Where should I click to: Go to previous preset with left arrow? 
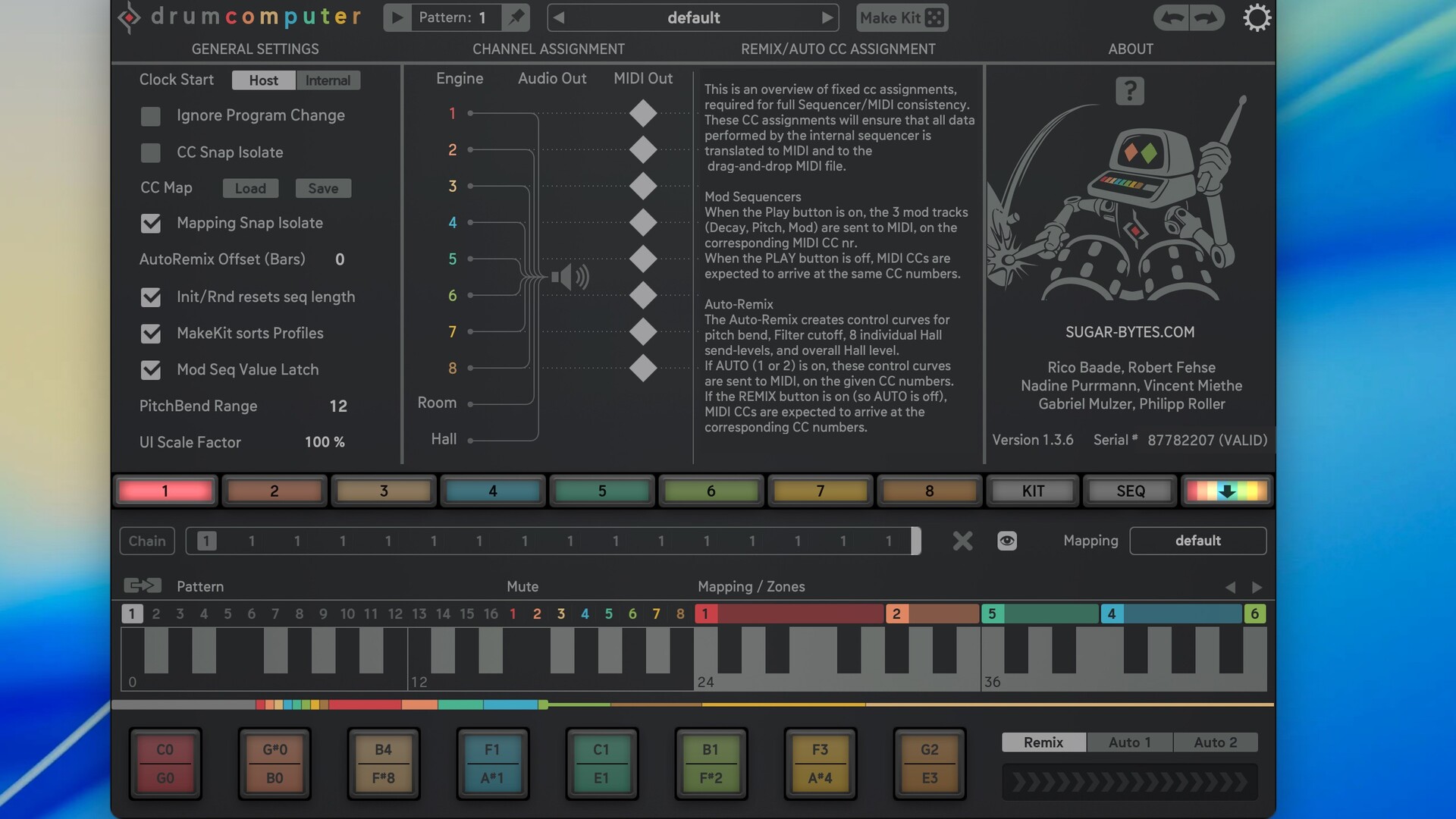559,17
